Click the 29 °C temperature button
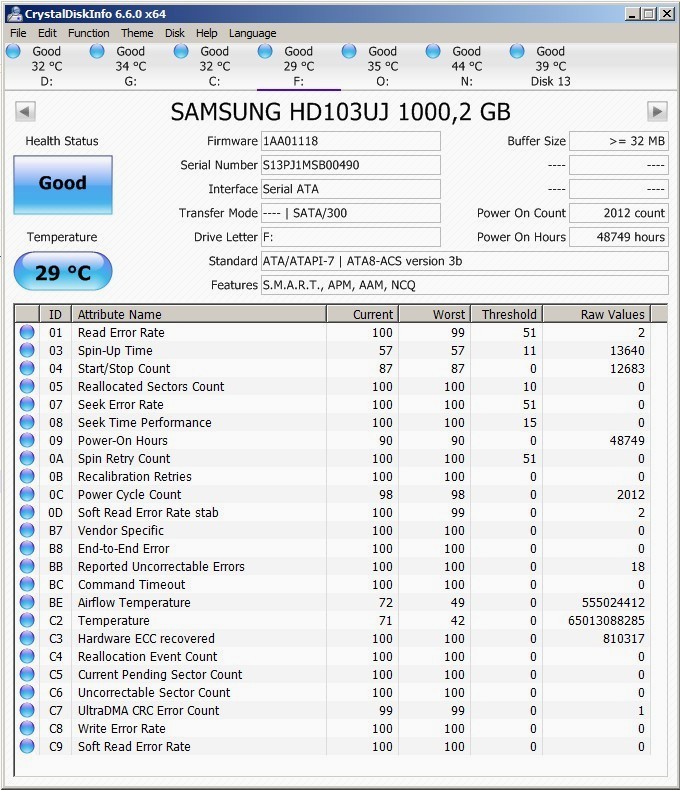Viewport: 680px width, 790px height. (63, 272)
